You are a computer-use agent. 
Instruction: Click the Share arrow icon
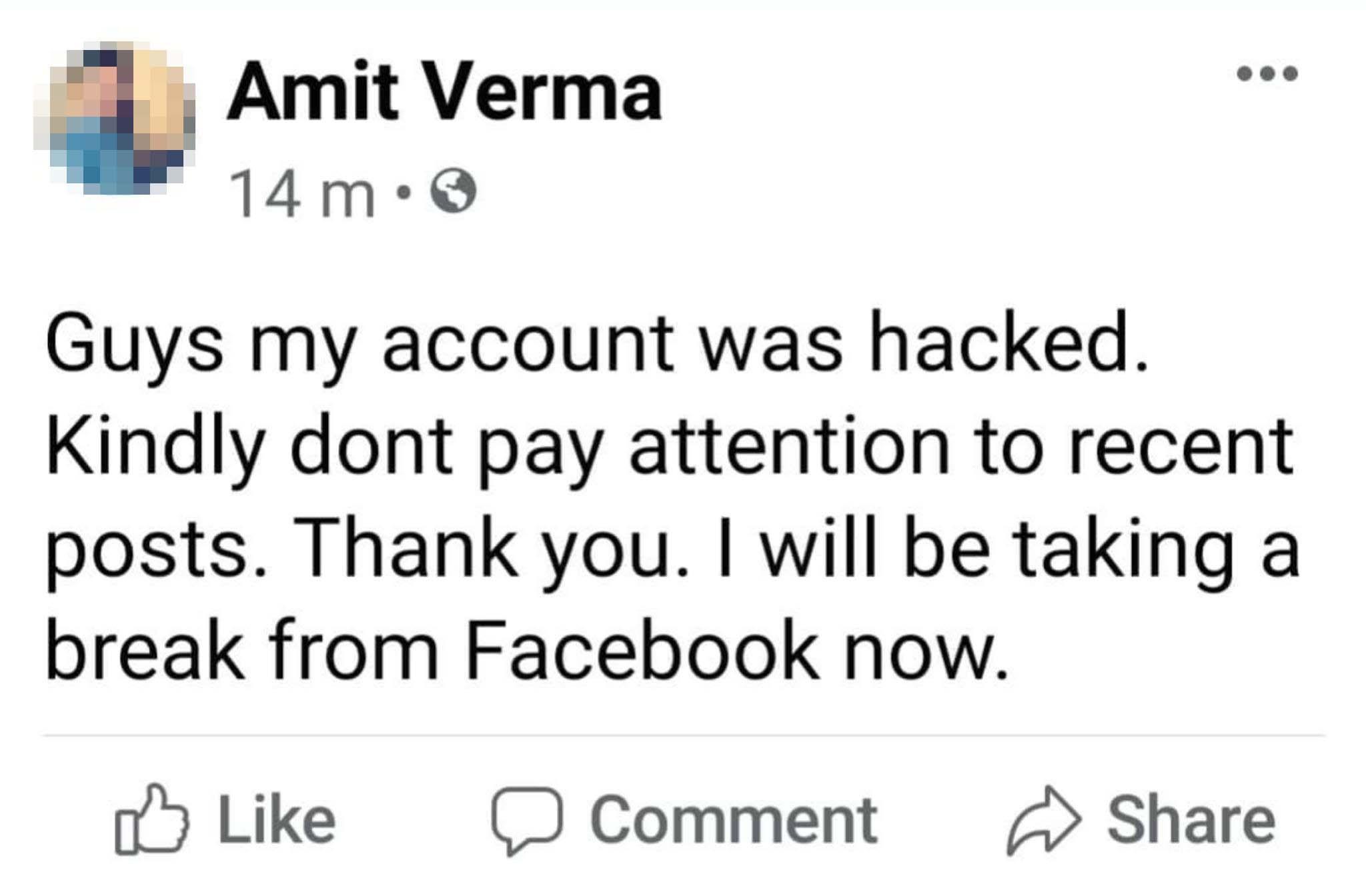pyautogui.click(x=1043, y=820)
